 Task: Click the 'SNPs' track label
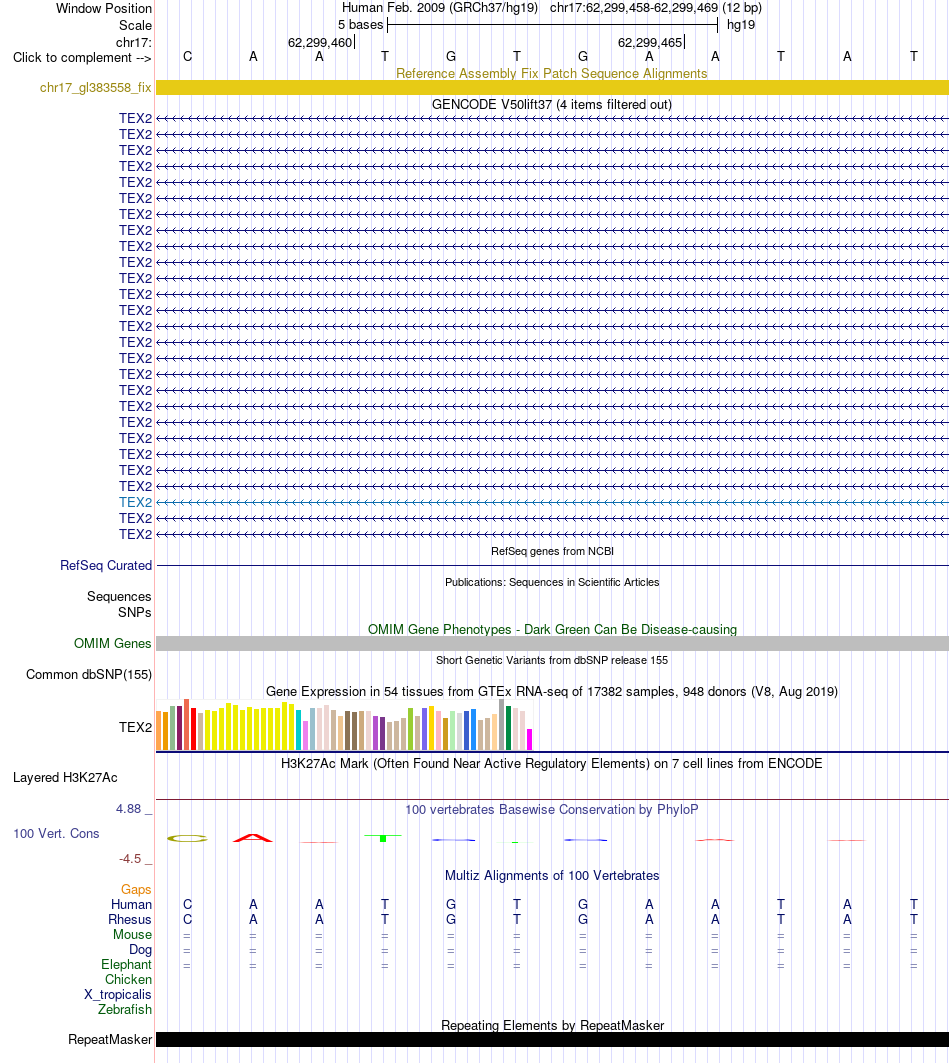(x=134, y=612)
